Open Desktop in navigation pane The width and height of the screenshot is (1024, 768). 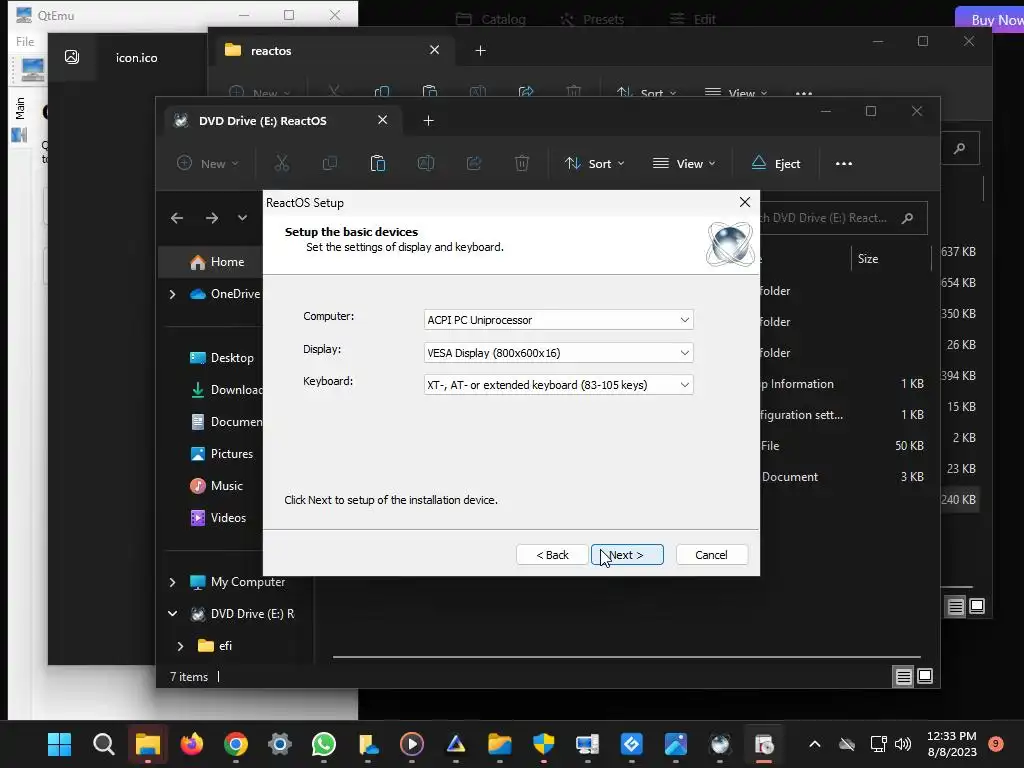(x=222, y=358)
